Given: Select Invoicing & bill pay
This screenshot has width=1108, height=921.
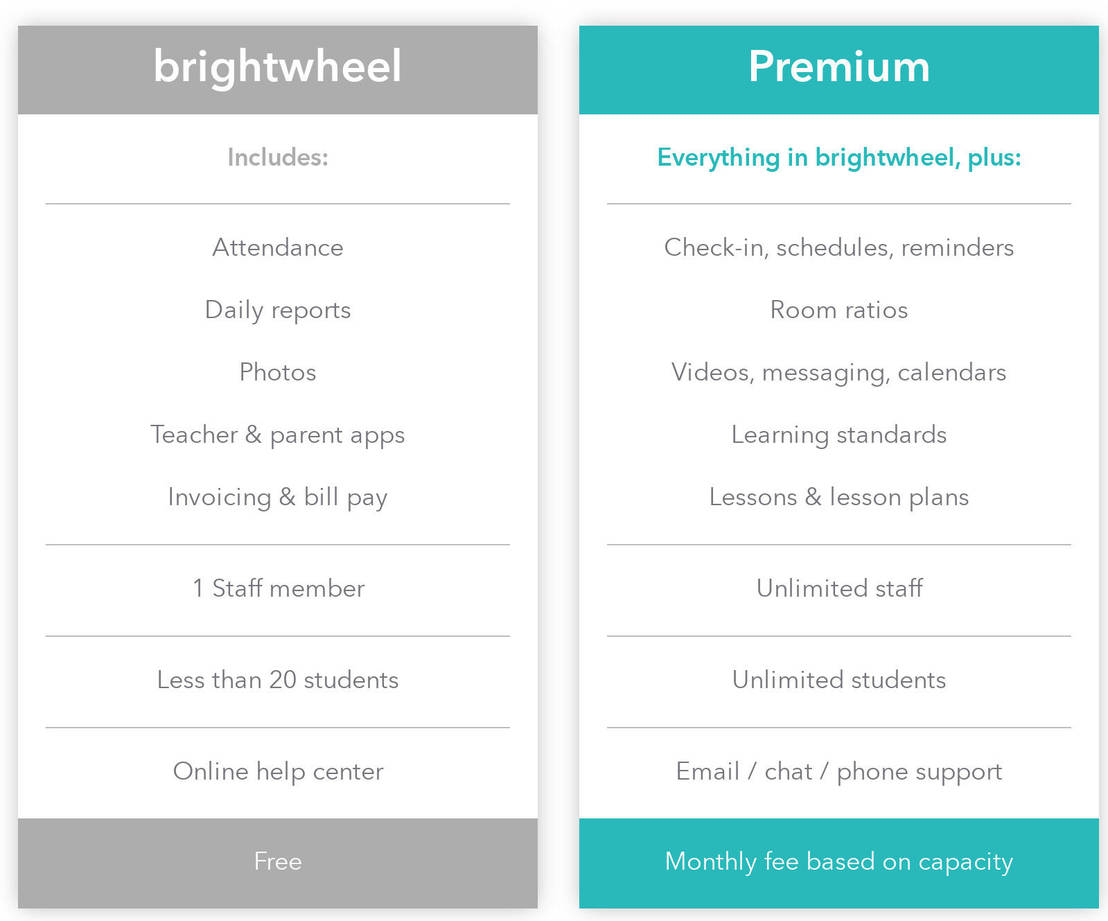Looking at the screenshot, I should click(x=277, y=497).
